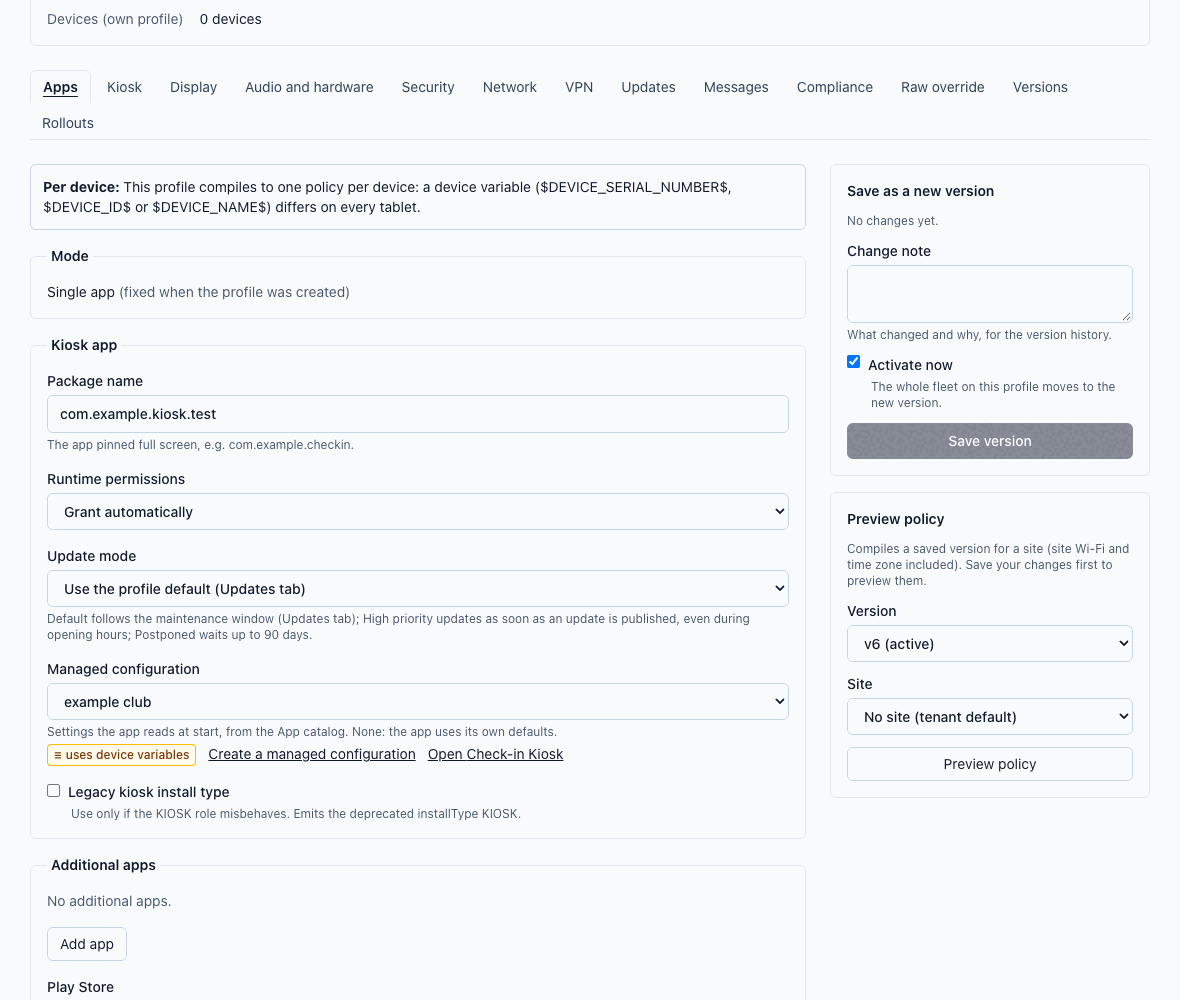Click the Preview policy button
Screen dimensions: 1180x1000
pos(990,764)
